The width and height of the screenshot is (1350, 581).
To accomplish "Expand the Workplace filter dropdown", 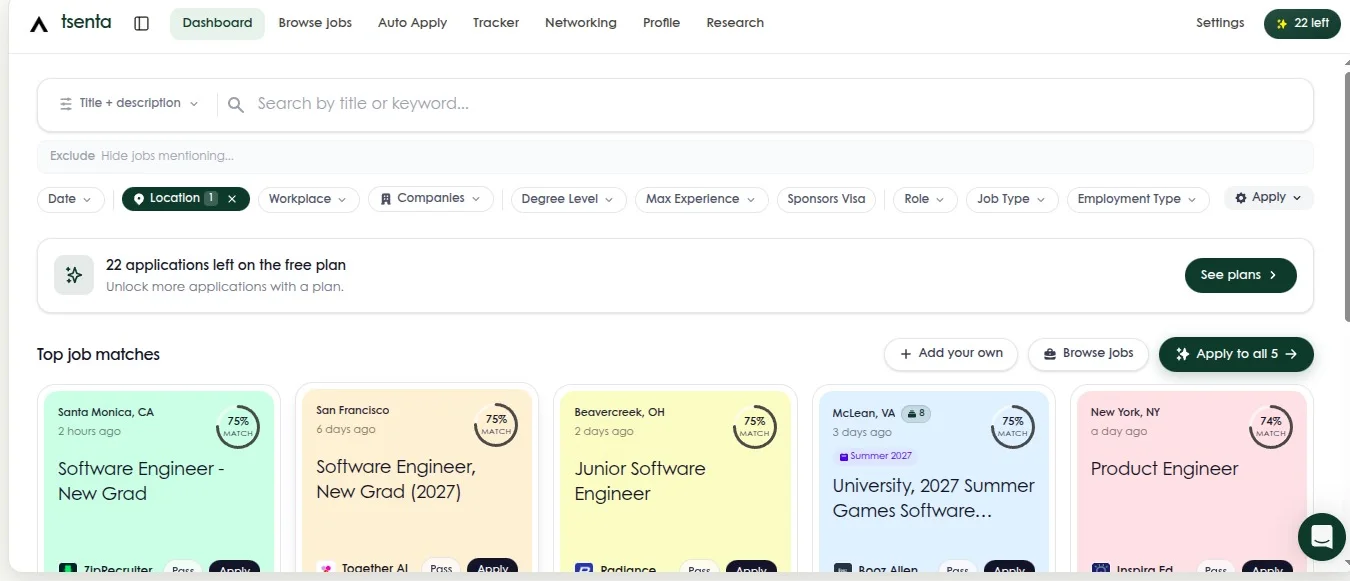I will pyautogui.click(x=309, y=199).
